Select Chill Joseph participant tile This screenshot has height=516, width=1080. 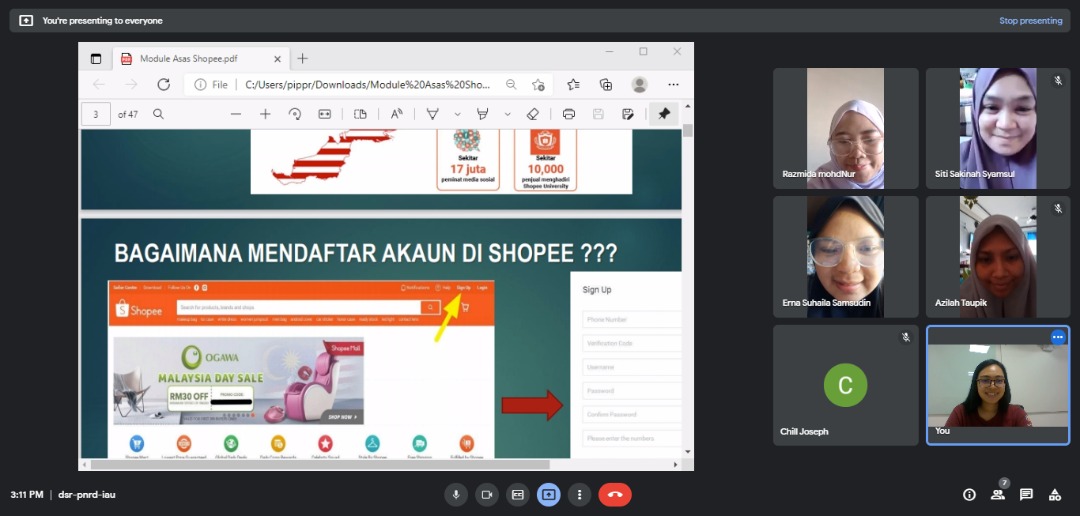846,385
